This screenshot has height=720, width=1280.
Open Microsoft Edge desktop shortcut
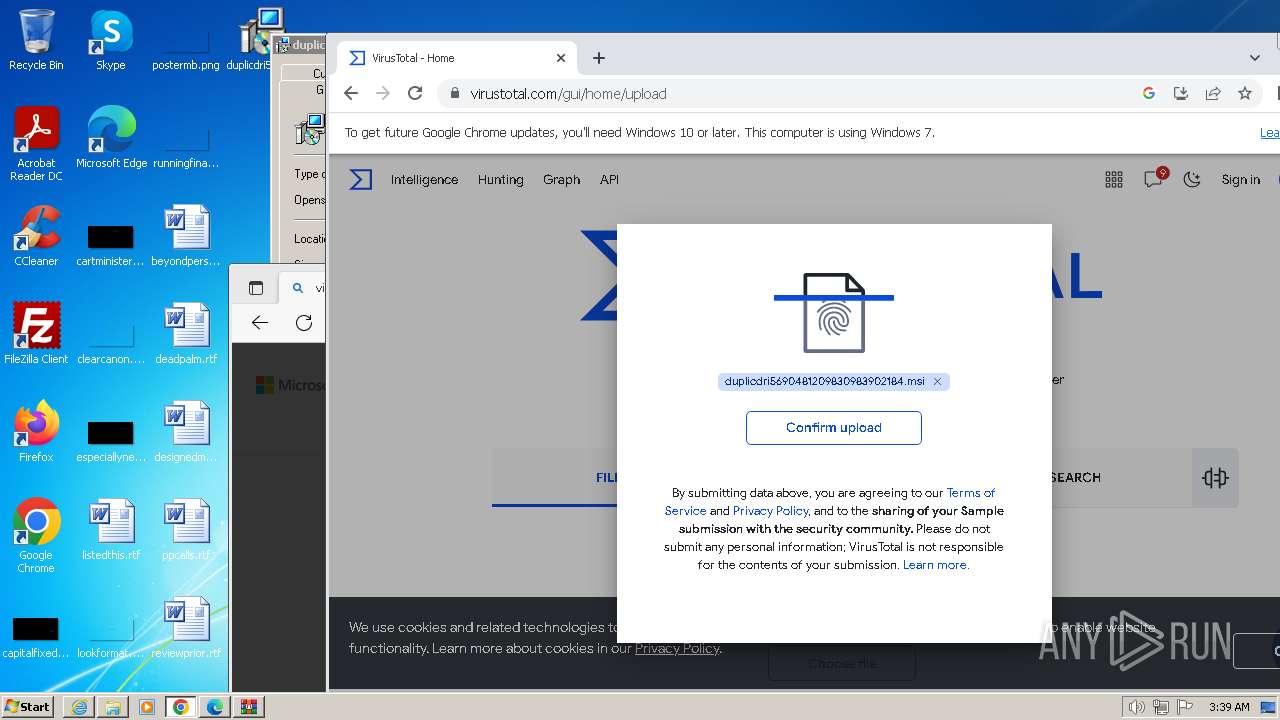(x=111, y=138)
